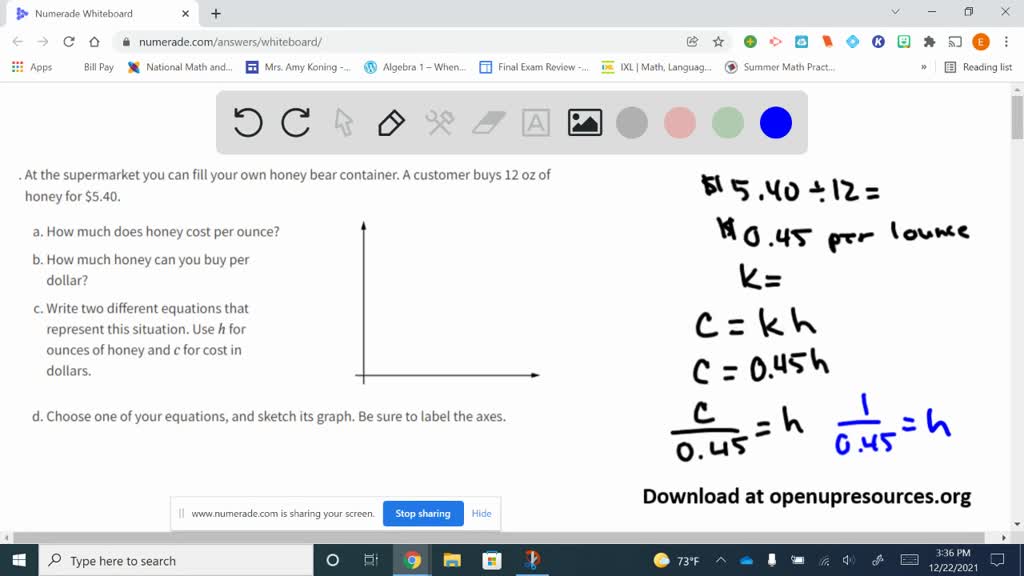
Task: Go forward in browser history
Action: tap(43, 42)
